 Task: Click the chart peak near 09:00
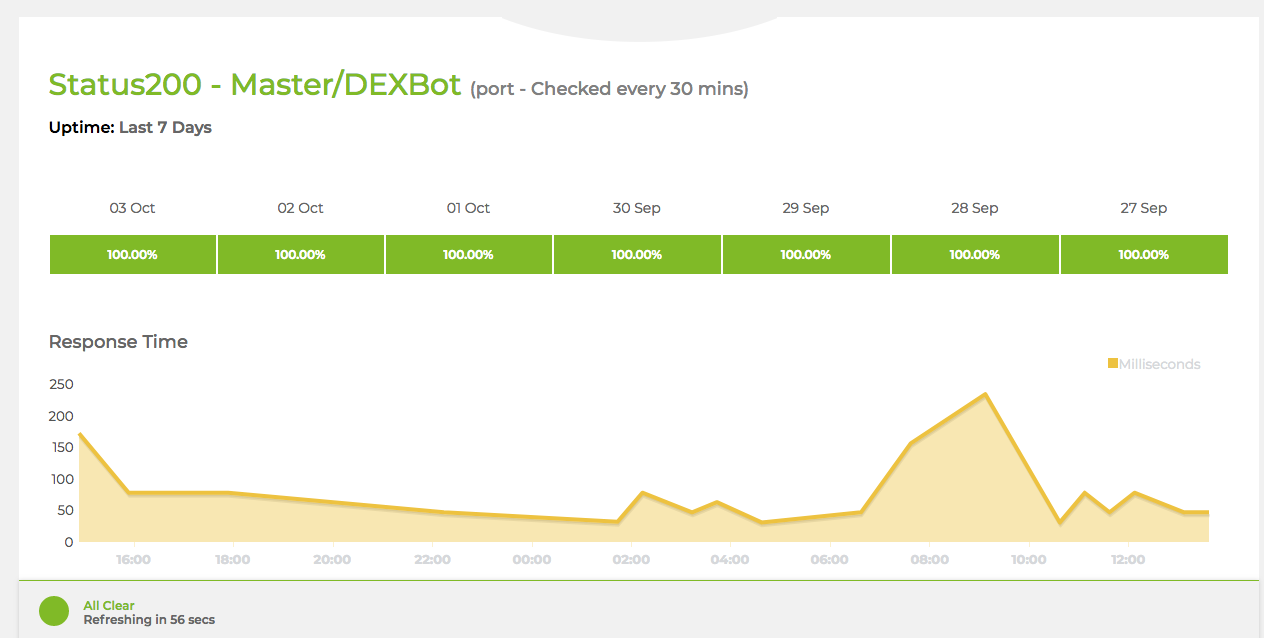pyautogui.click(x=986, y=394)
